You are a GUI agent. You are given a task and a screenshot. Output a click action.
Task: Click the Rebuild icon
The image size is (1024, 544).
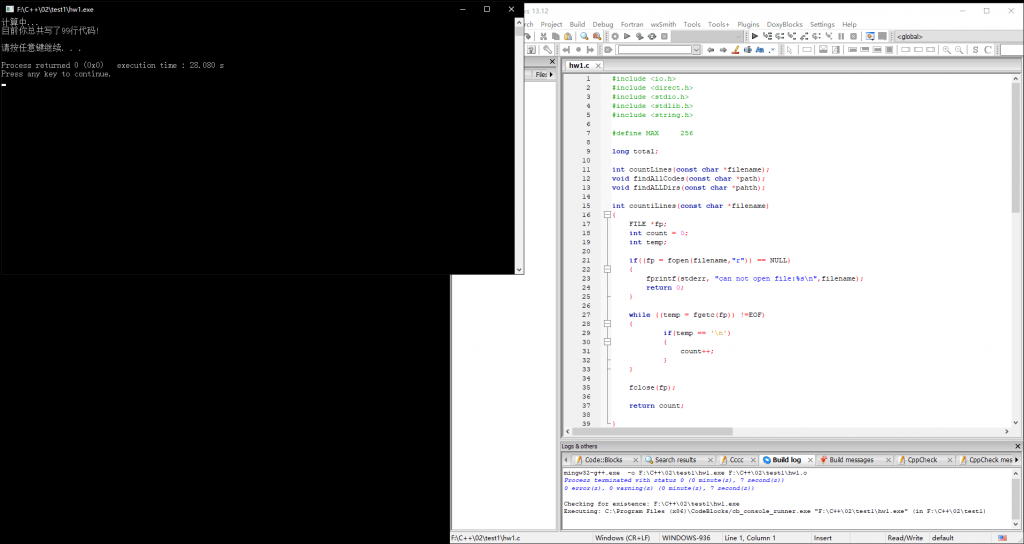[x=652, y=36]
